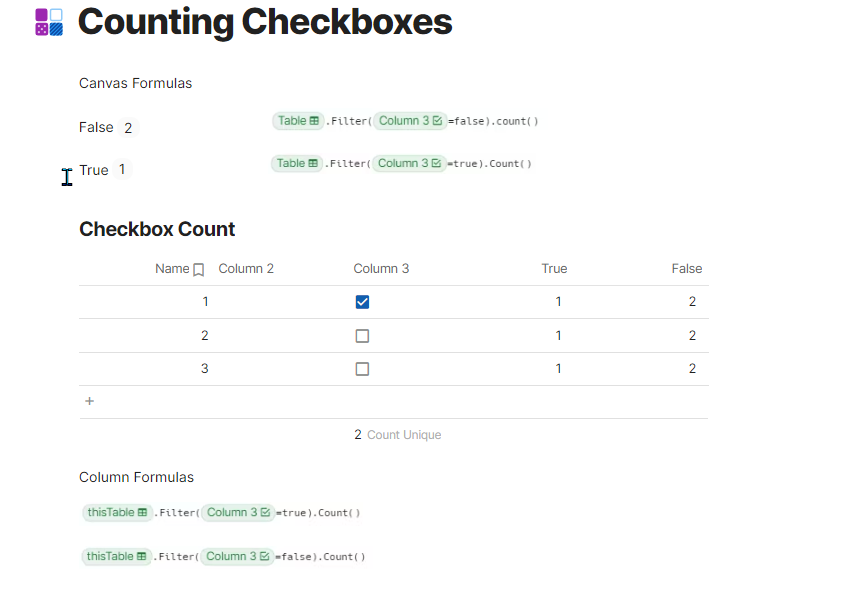Select Table chip in the canvas =false formula

[298, 121]
